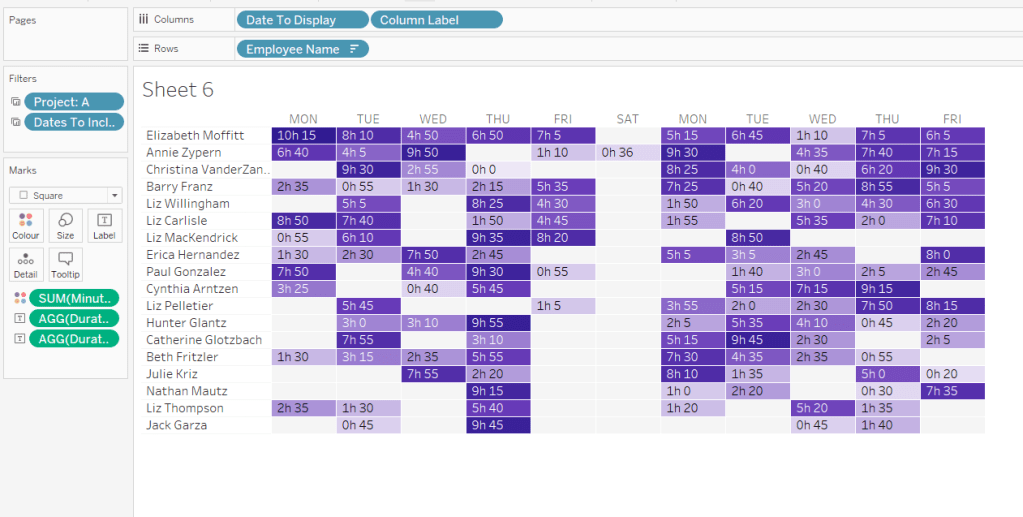This screenshot has height=517, width=1023.
Task: Open the Tooltip editor button
Action: tap(65, 264)
